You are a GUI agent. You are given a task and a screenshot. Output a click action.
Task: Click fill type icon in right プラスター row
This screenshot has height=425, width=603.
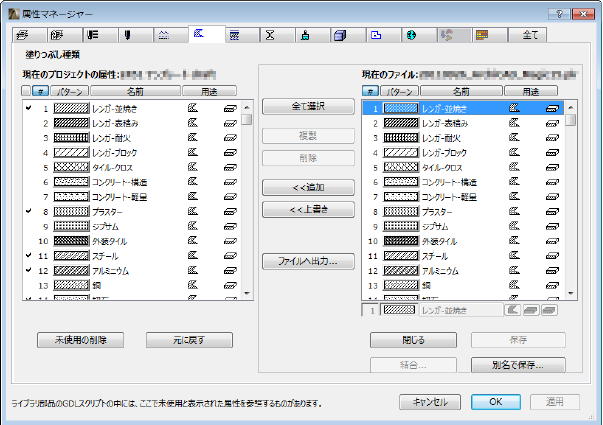click(514, 212)
